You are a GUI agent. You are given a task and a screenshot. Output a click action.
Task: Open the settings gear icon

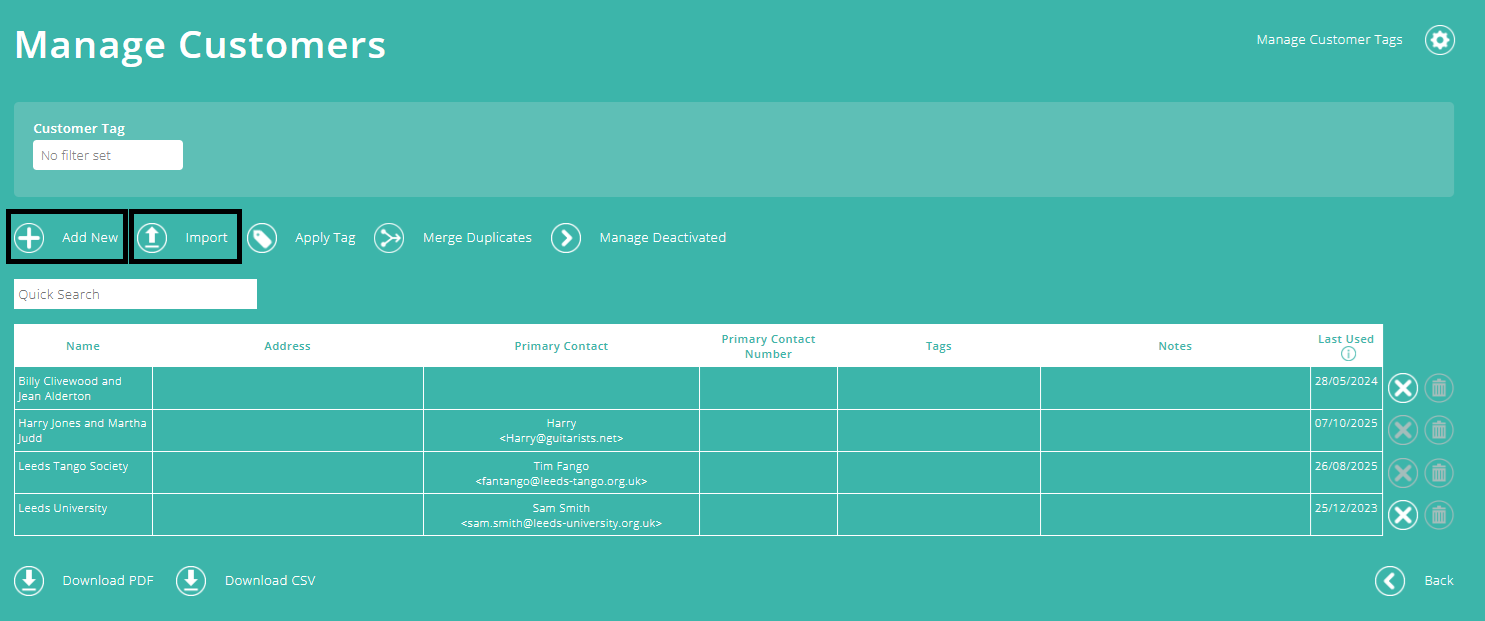[x=1439, y=40]
